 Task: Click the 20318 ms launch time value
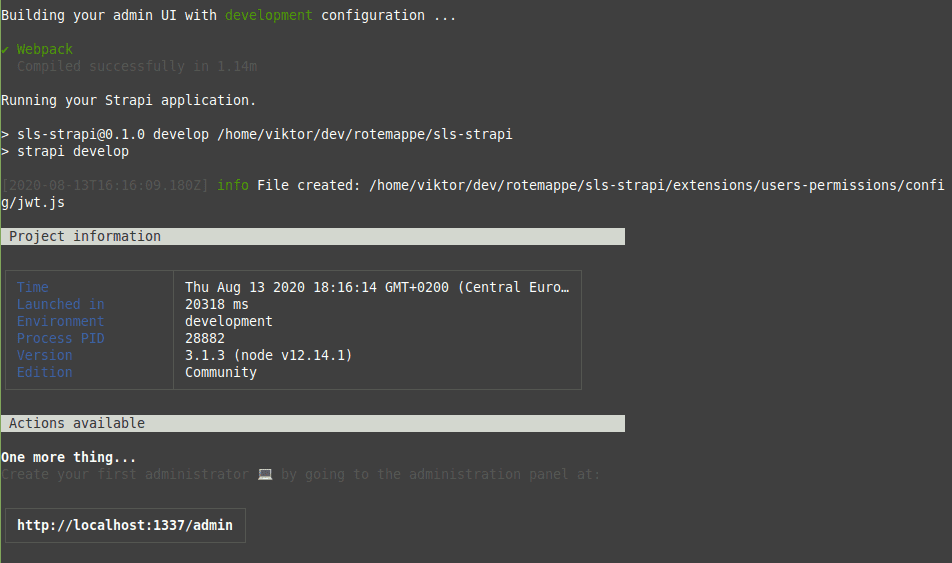point(217,304)
